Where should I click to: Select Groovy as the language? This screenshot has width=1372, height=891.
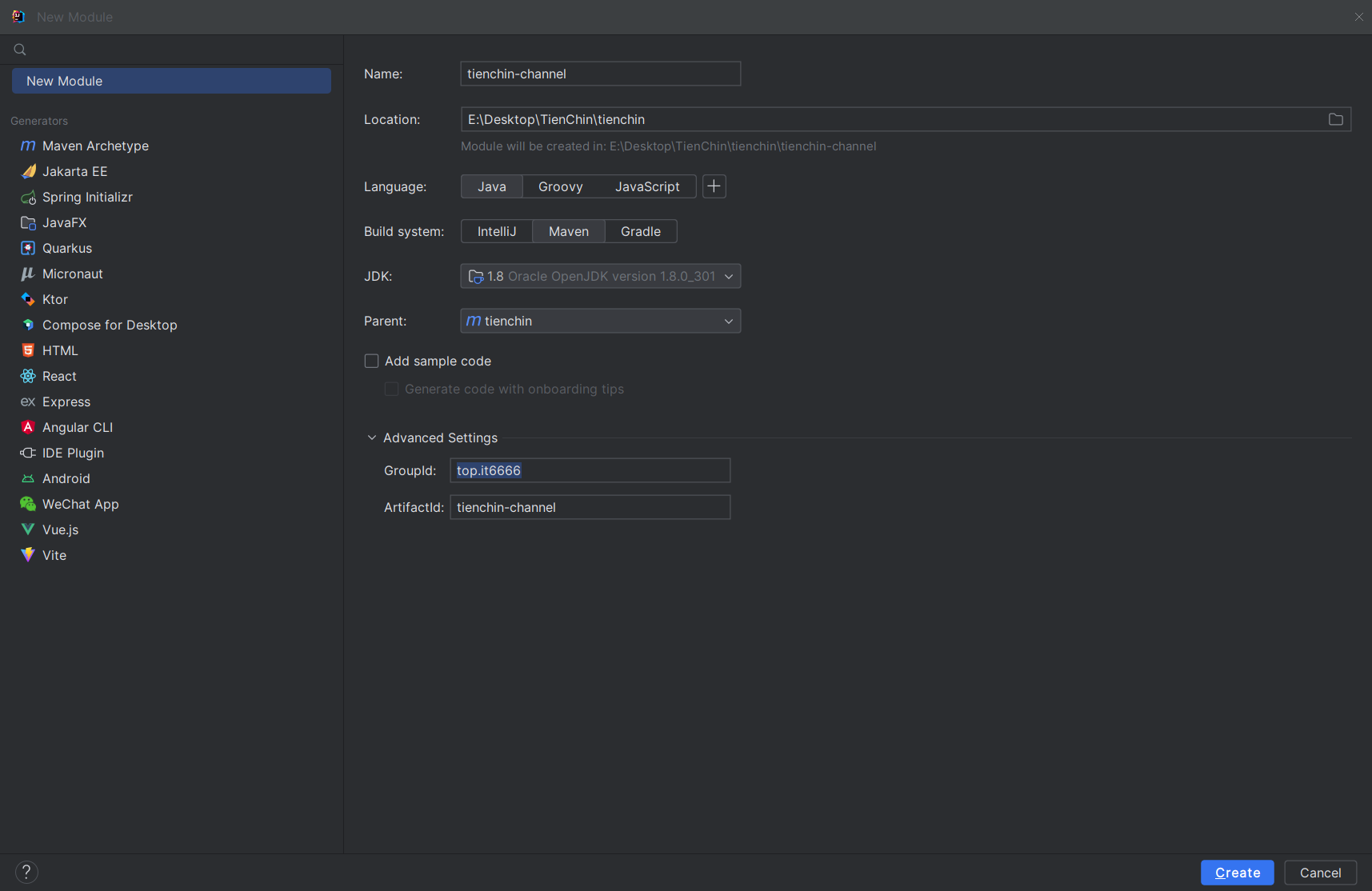[x=561, y=186]
